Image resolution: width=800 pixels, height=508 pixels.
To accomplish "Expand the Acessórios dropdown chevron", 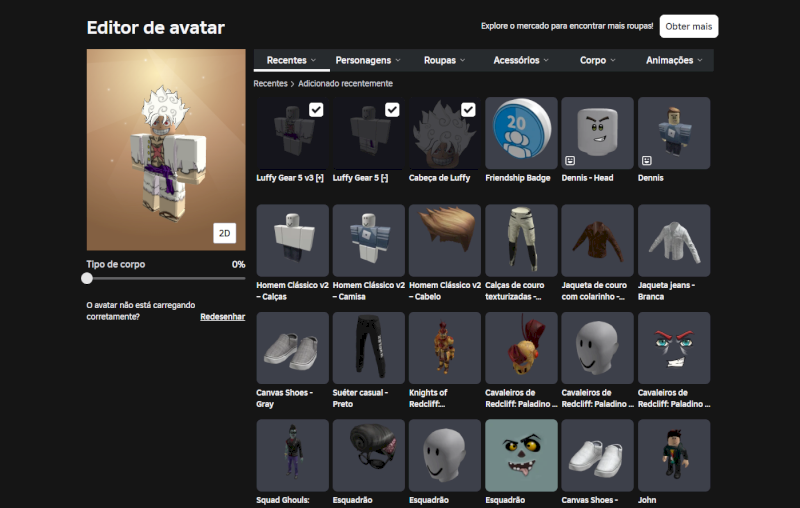I will pyautogui.click(x=546, y=60).
